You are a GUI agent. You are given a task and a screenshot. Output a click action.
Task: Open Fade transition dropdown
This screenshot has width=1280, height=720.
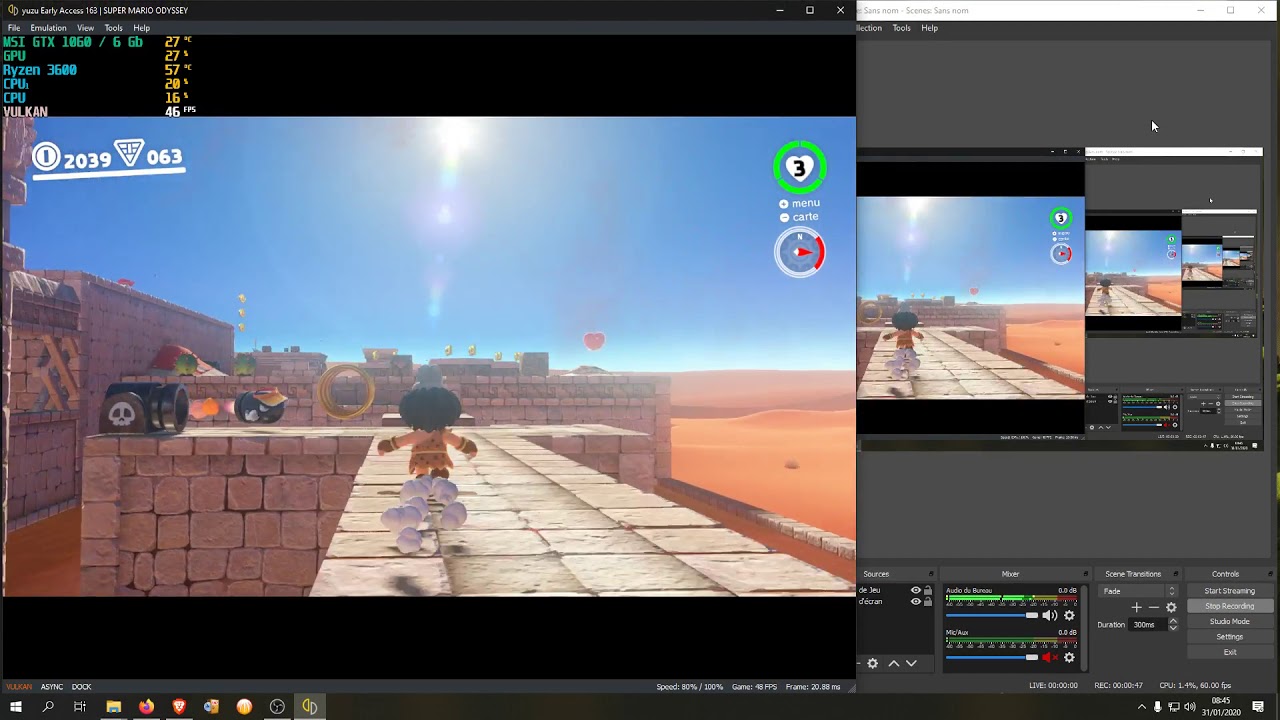(x=1138, y=591)
